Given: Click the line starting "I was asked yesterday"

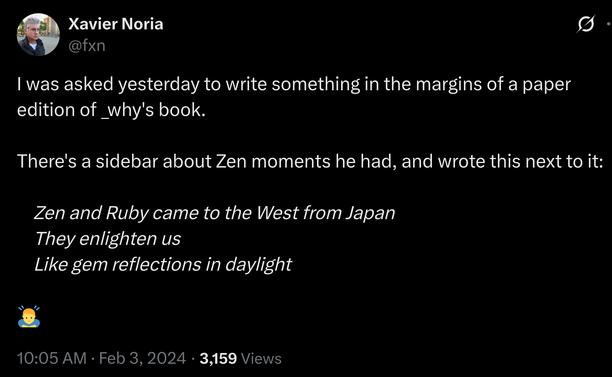Looking at the screenshot, I should (x=294, y=84).
